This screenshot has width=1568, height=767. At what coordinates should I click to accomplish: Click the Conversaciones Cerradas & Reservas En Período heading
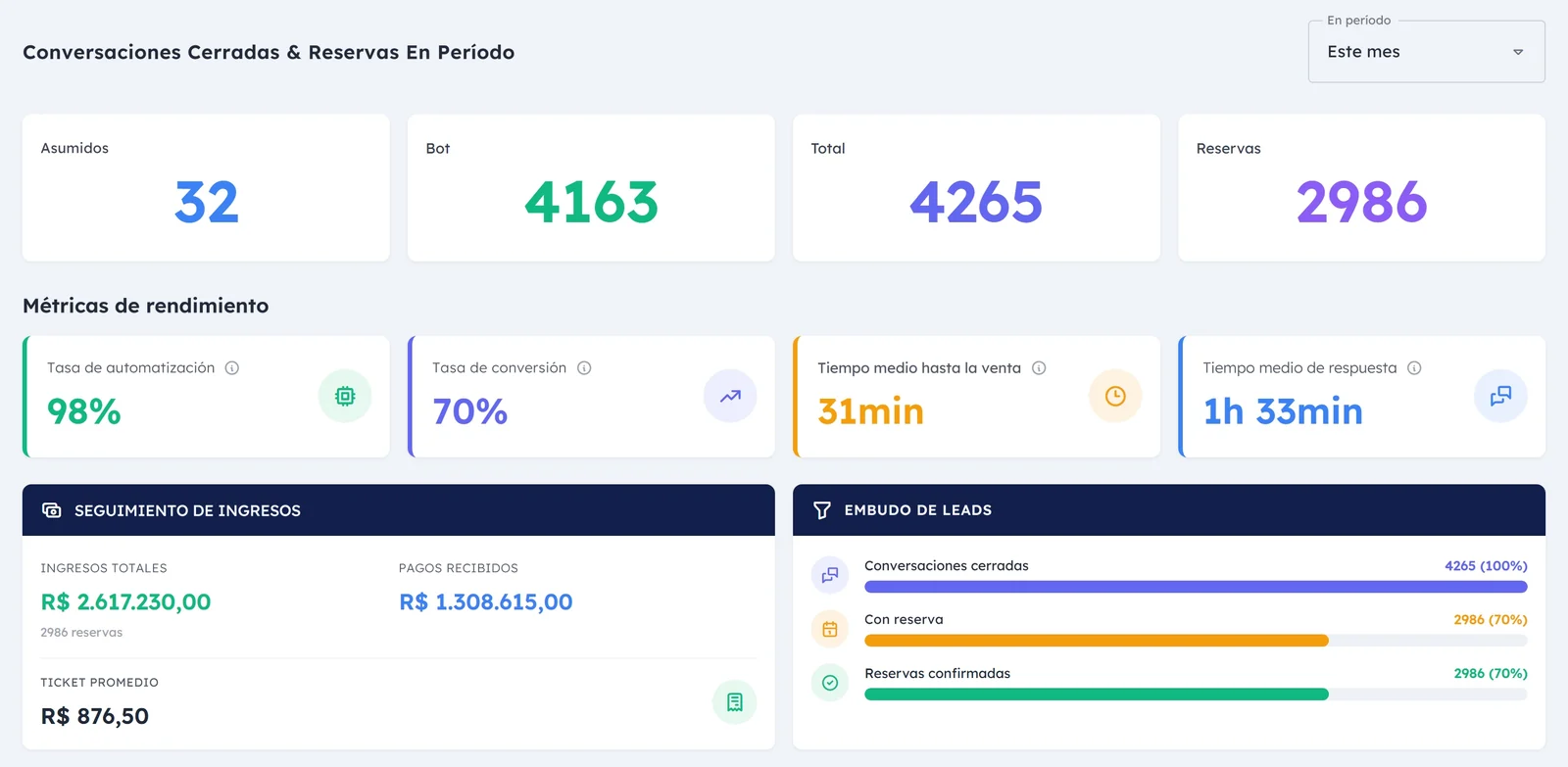(269, 52)
